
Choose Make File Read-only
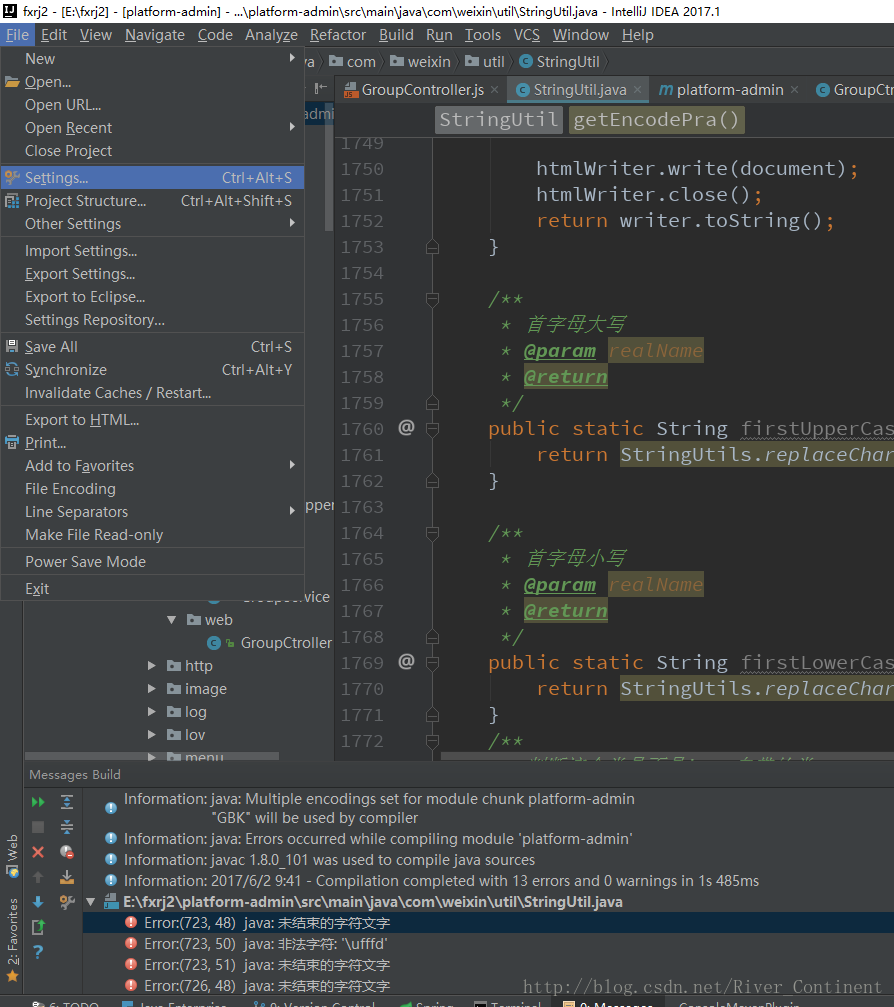pos(152,534)
